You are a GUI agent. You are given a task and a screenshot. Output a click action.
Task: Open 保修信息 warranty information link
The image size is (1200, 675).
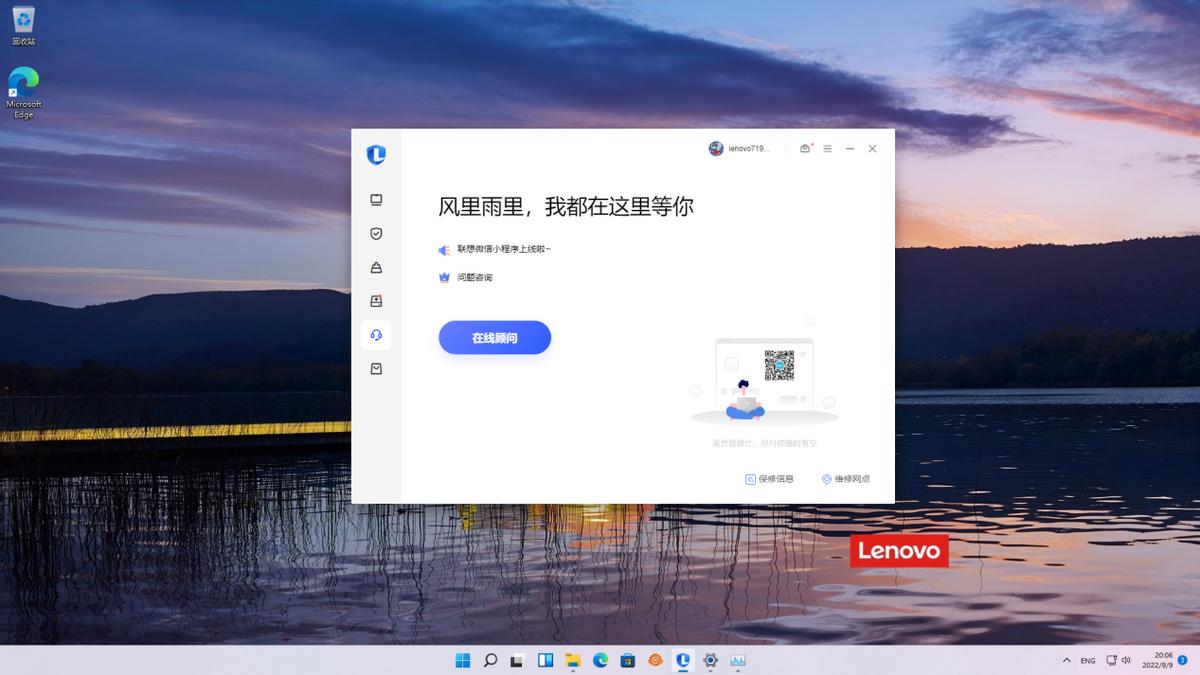(x=771, y=478)
